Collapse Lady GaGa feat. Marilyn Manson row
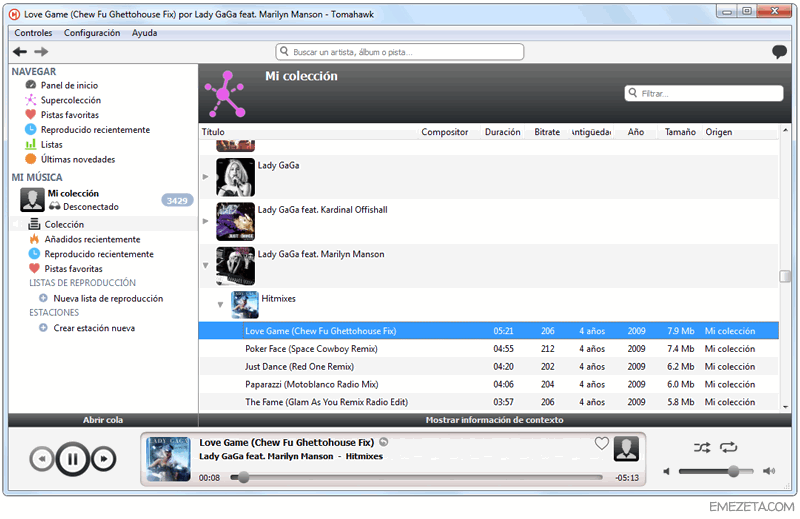The image size is (800, 519). [x=206, y=265]
